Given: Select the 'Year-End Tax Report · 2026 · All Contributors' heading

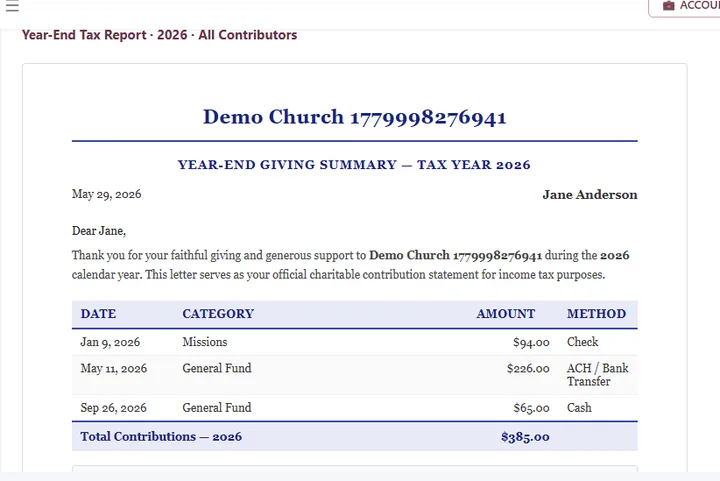Looking at the screenshot, I should (x=159, y=35).
